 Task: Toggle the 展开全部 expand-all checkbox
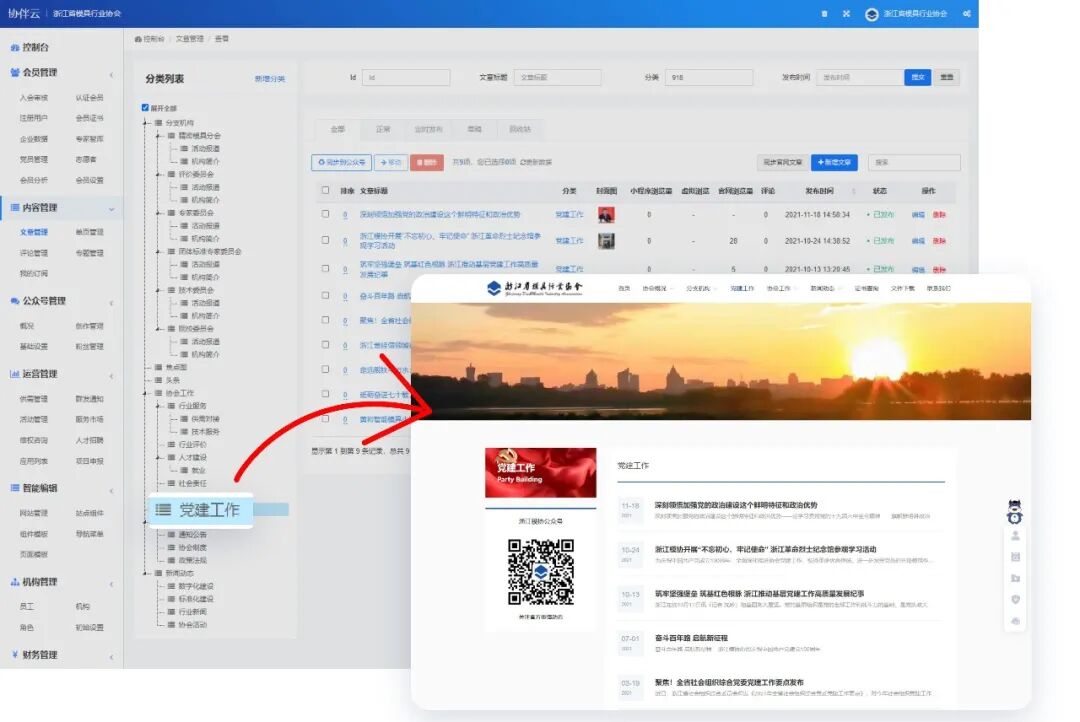[x=145, y=107]
